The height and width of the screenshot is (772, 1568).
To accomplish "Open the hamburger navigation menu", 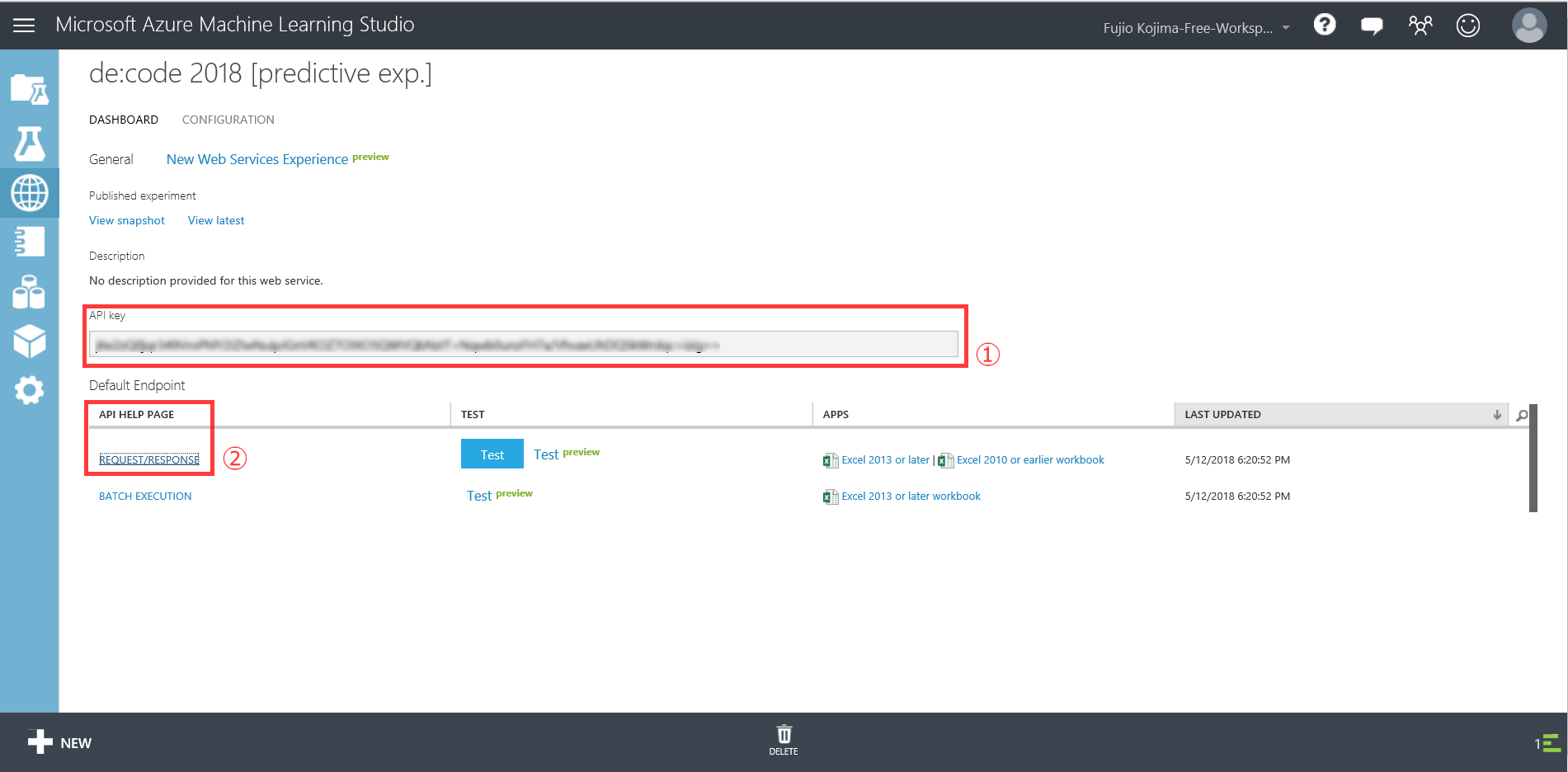I will coord(24,26).
